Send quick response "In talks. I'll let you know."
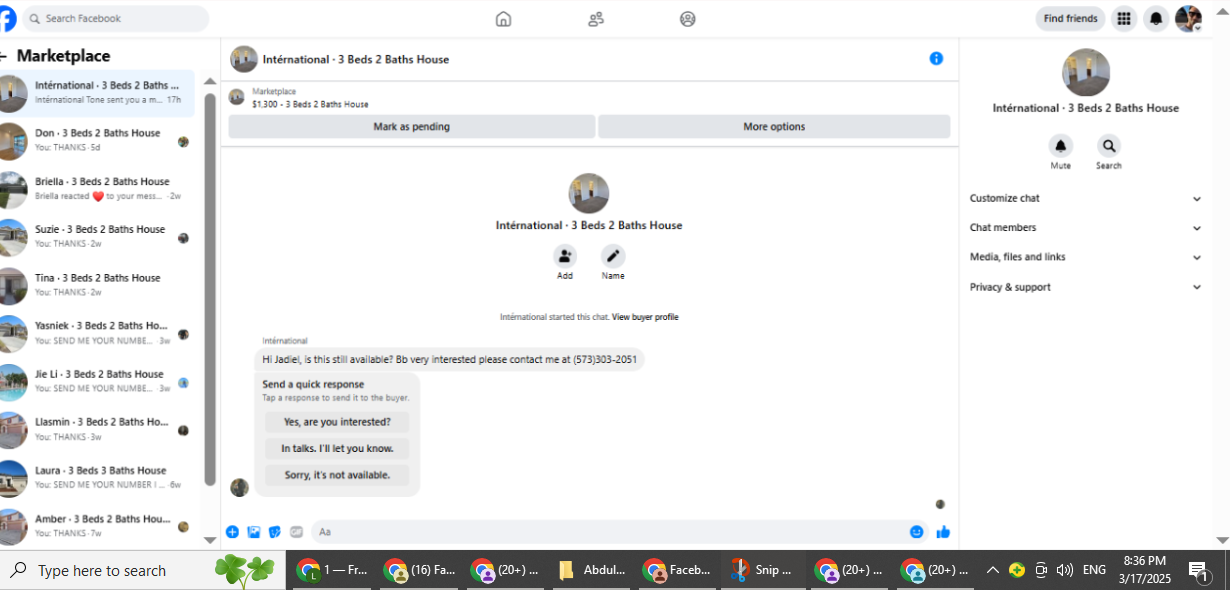The image size is (1230, 590). [337, 449]
